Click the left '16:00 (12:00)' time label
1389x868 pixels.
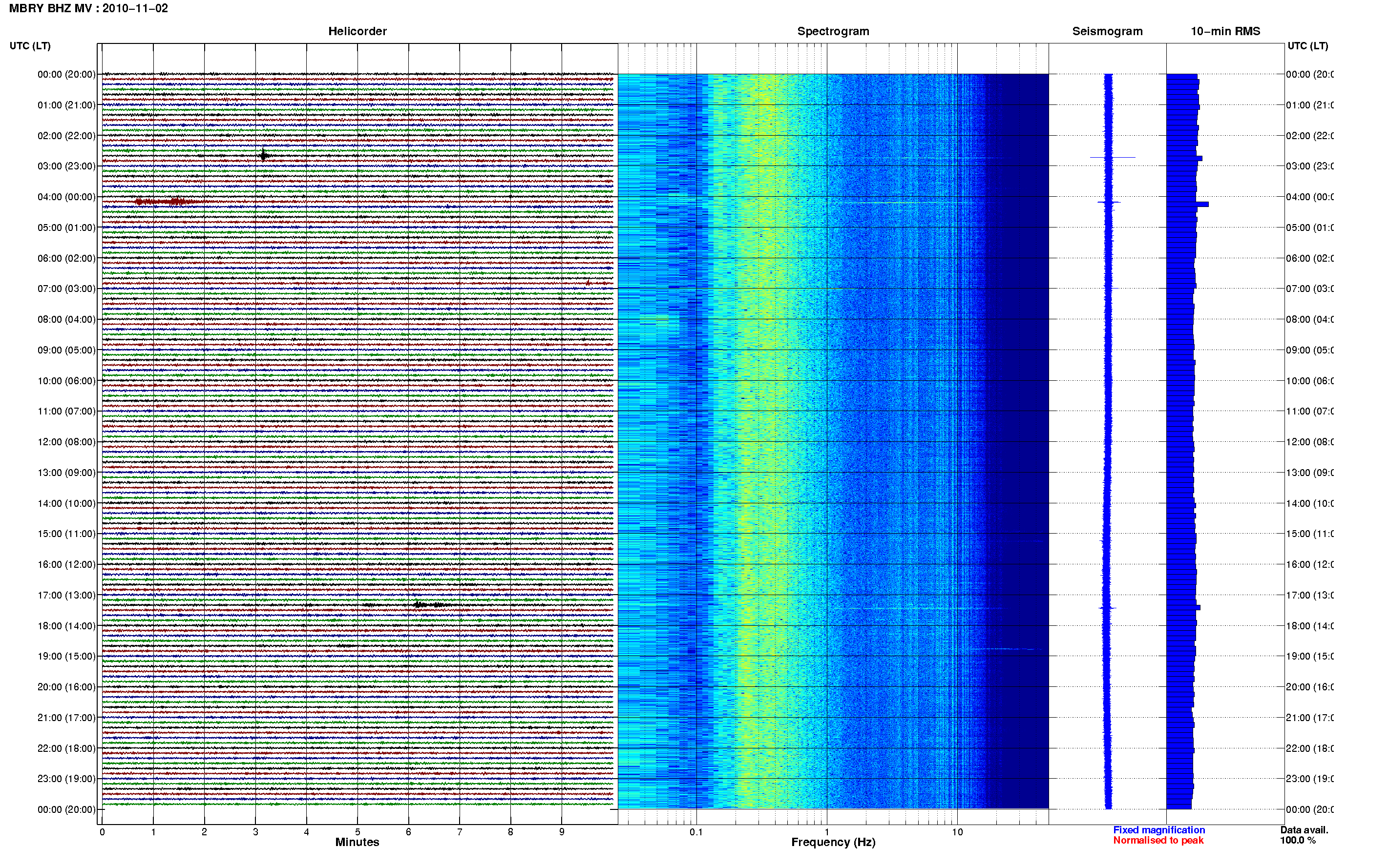click(66, 564)
